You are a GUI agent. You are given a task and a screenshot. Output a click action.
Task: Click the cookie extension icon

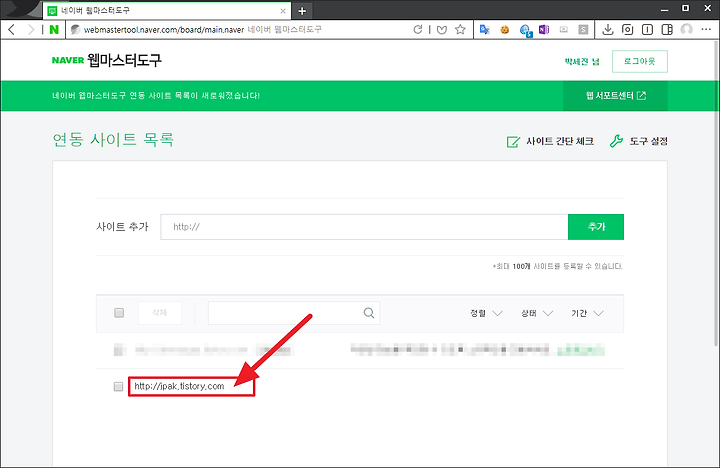tap(505, 30)
